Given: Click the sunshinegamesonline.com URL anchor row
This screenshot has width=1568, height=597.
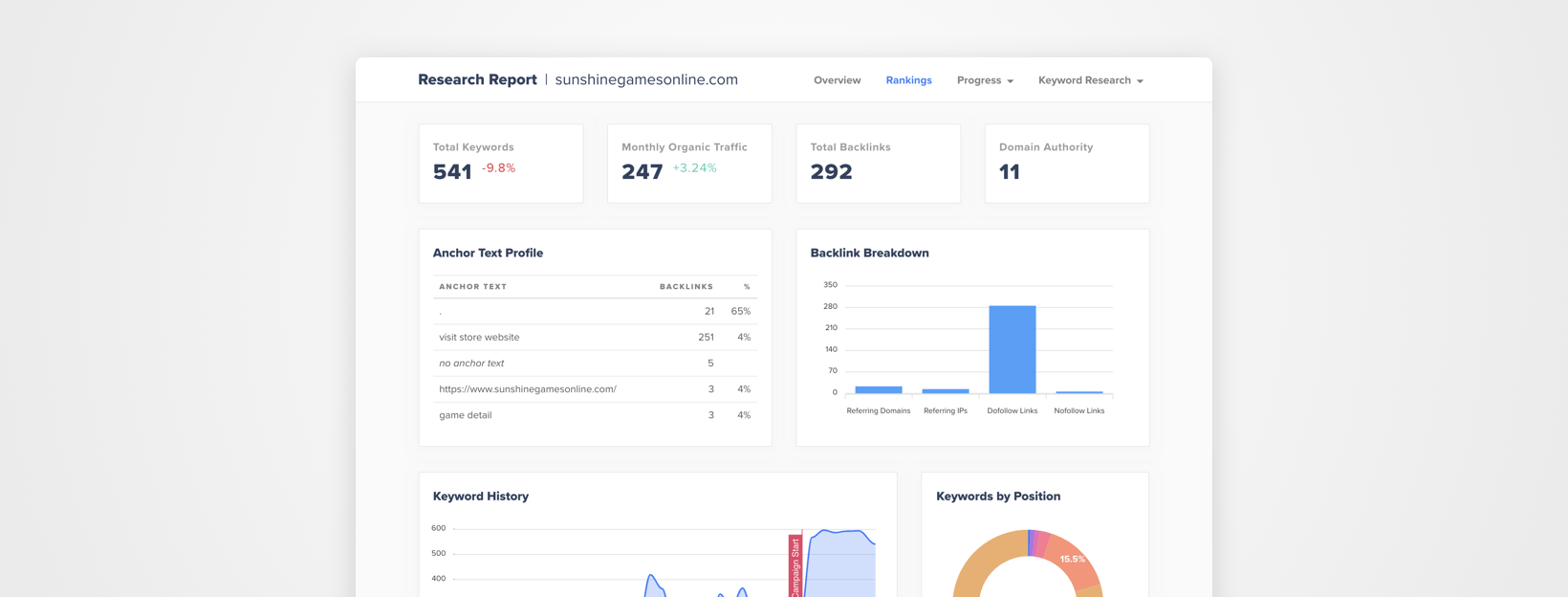Looking at the screenshot, I should (595, 389).
